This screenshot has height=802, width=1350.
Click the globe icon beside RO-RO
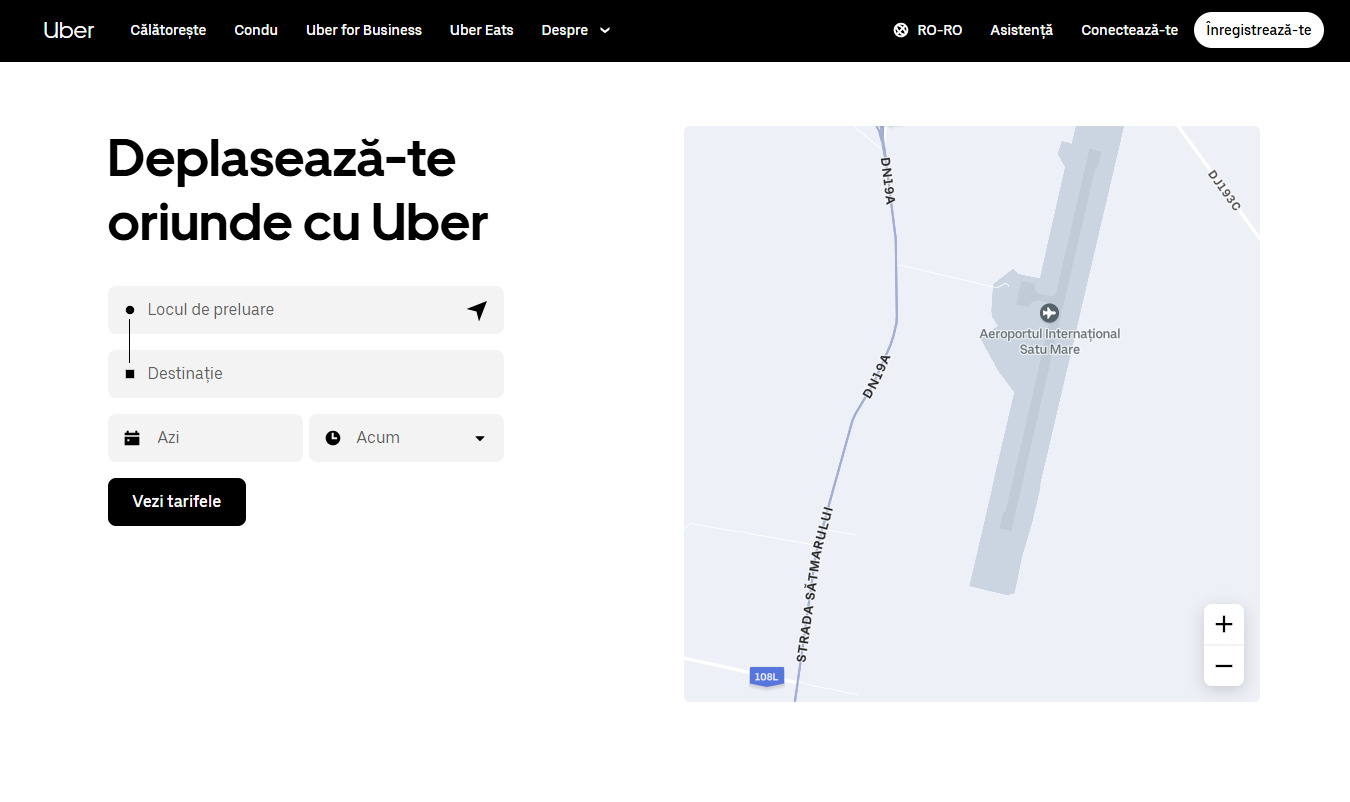pos(900,30)
